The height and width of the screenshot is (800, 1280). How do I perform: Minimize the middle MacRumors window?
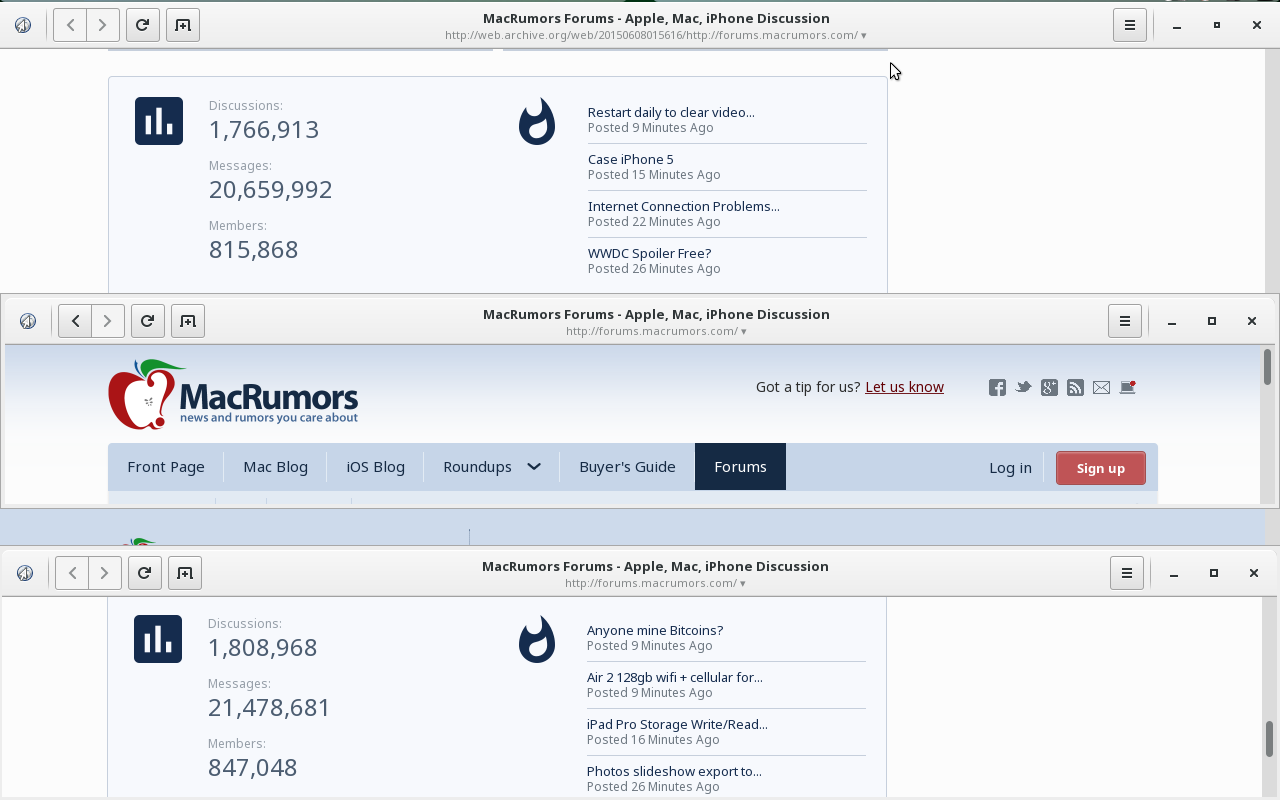1172,321
